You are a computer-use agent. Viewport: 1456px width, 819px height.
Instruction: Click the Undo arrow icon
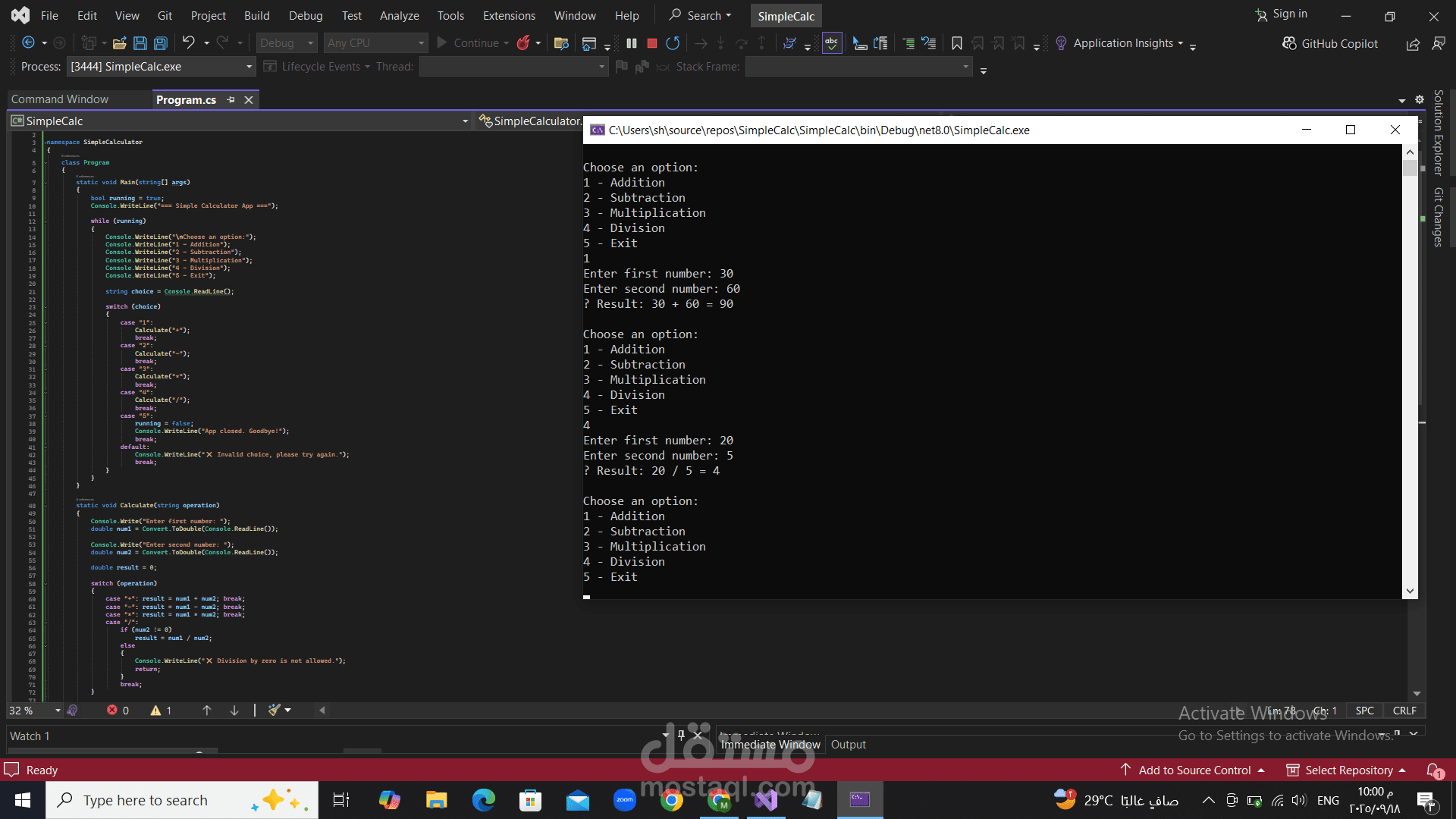(x=189, y=43)
